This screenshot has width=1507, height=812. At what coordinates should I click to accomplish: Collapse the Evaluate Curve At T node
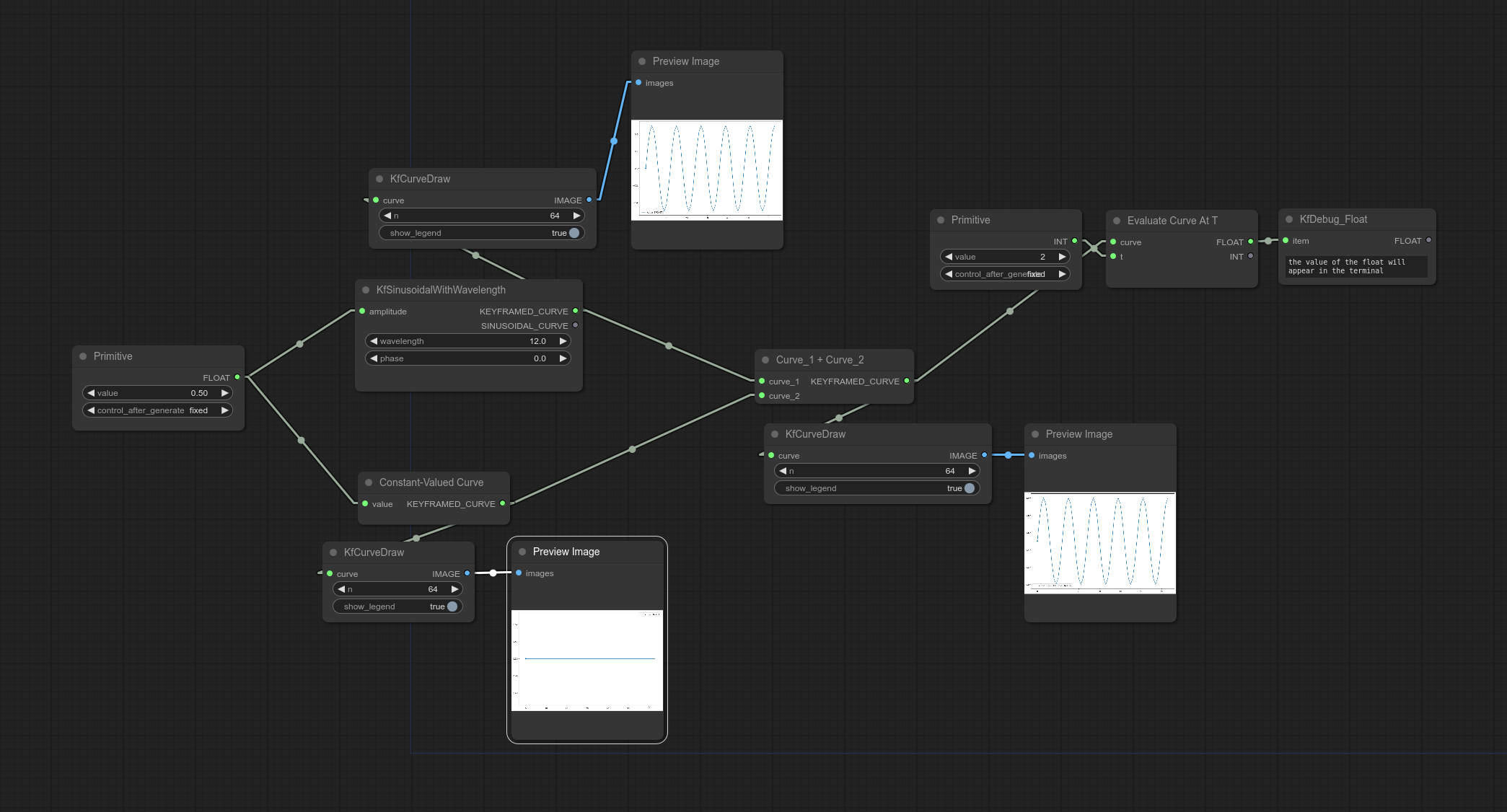[x=1117, y=221]
